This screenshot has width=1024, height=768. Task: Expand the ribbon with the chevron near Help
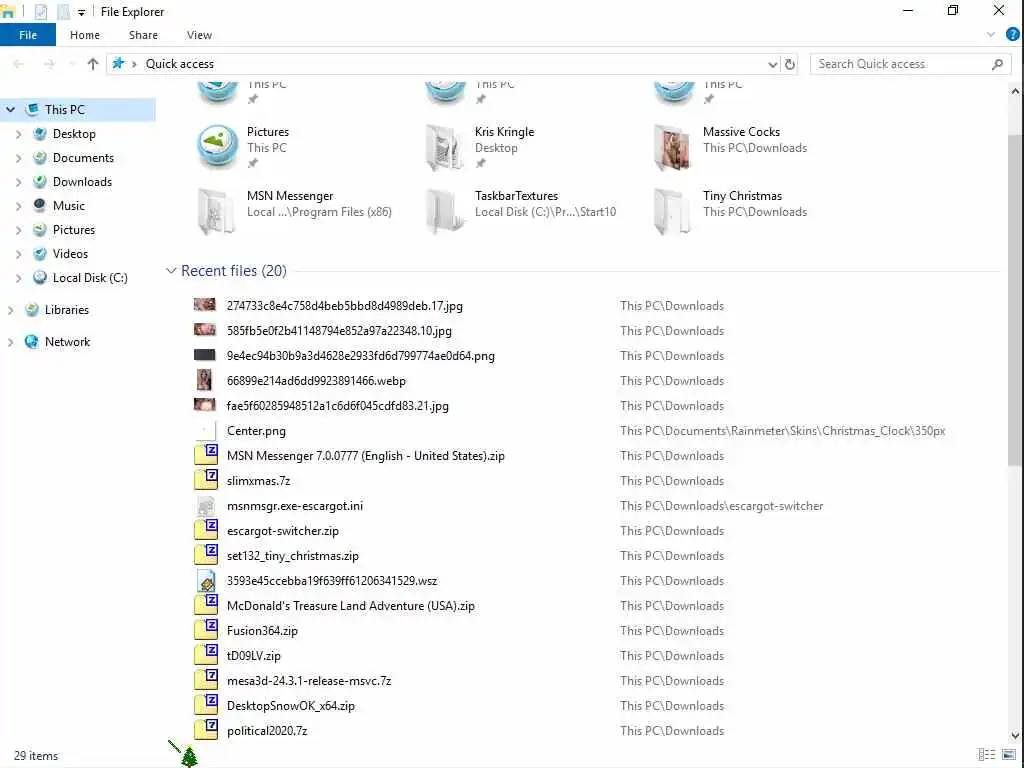tap(991, 35)
